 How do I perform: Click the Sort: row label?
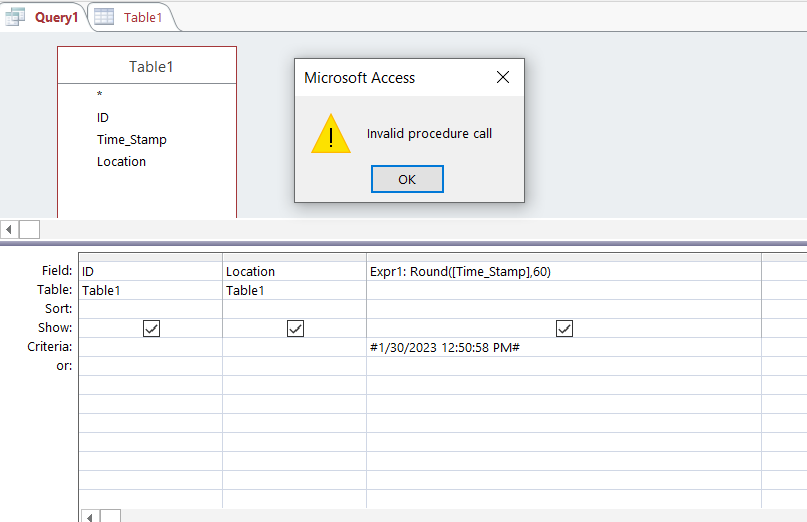click(x=59, y=309)
